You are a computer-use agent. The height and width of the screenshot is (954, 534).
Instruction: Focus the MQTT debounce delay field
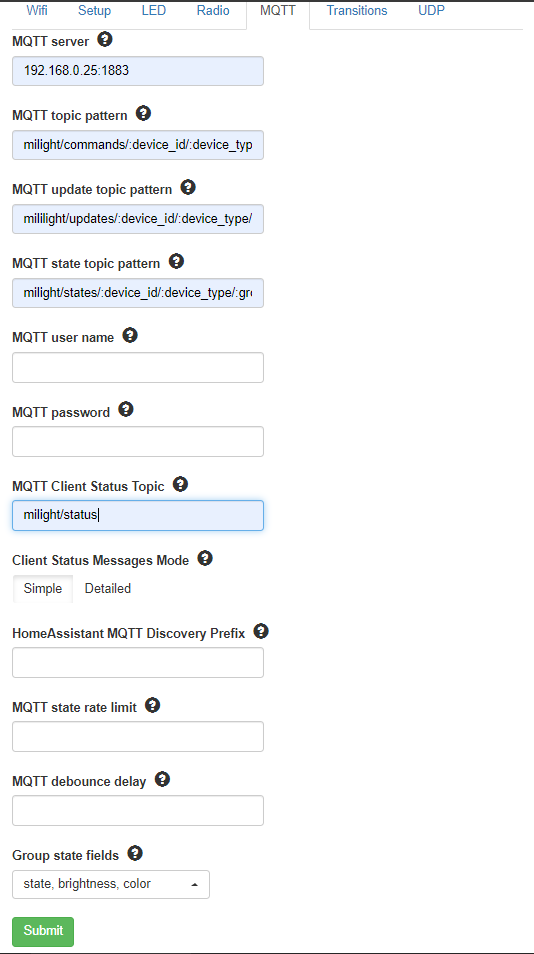tap(138, 810)
